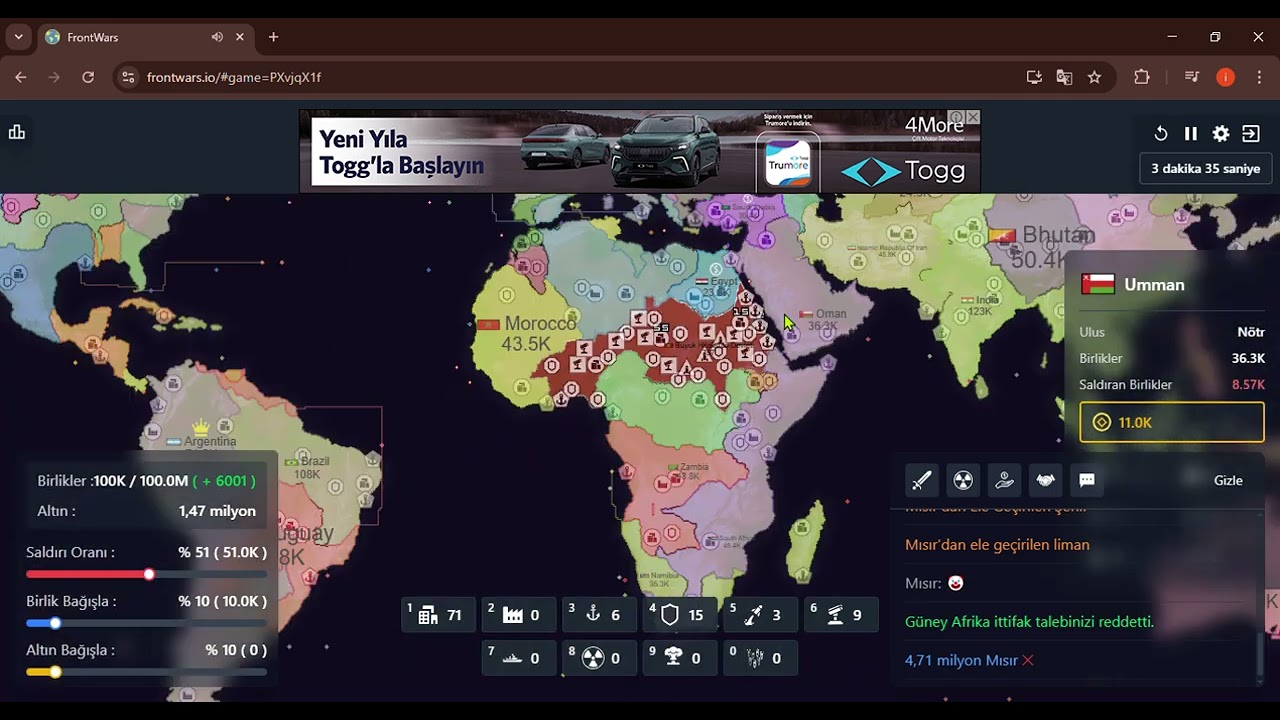Click the Egypt territory label
Viewport: 1280px width, 720px height.
(x=718, y=287)
